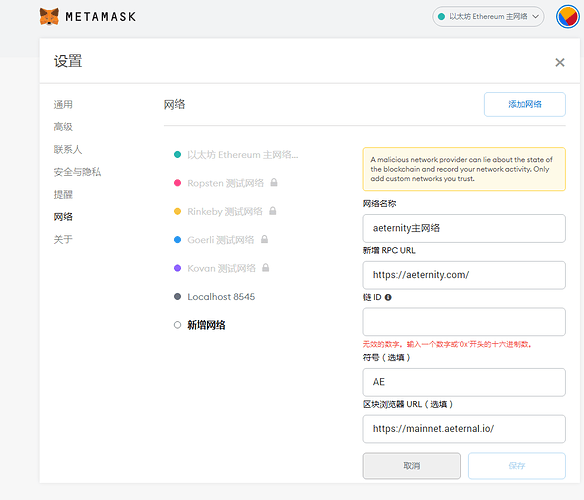Click the purple dot of Kovan network
The height and width of the screenshot is (500, 584).
tap(177, 268)
